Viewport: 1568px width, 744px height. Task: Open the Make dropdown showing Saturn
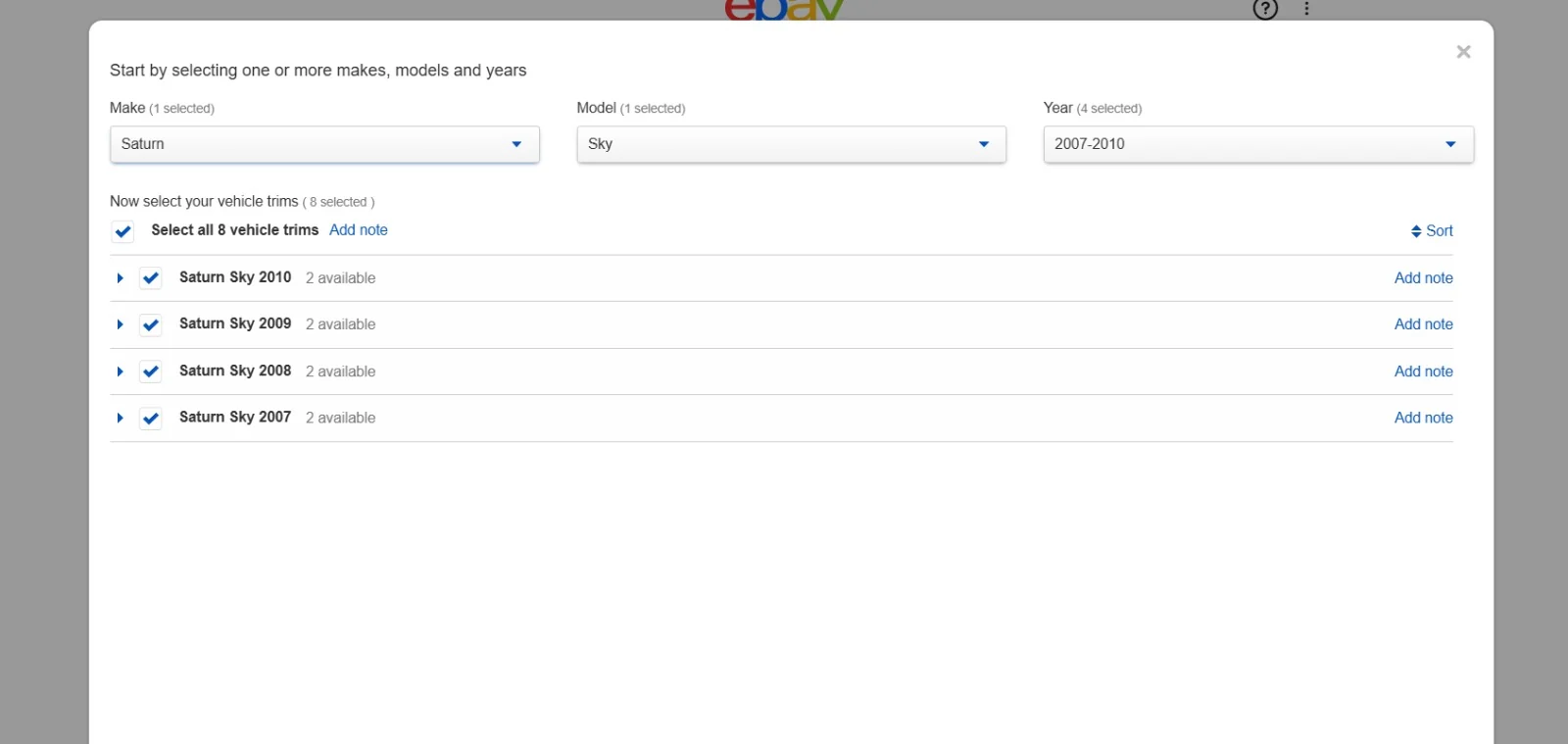324,144
